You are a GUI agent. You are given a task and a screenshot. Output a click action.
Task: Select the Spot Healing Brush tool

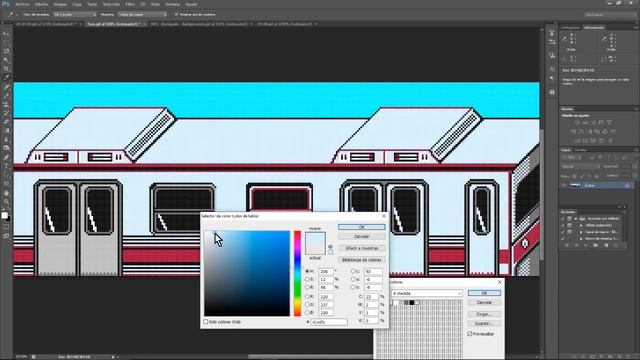point(6,87)
